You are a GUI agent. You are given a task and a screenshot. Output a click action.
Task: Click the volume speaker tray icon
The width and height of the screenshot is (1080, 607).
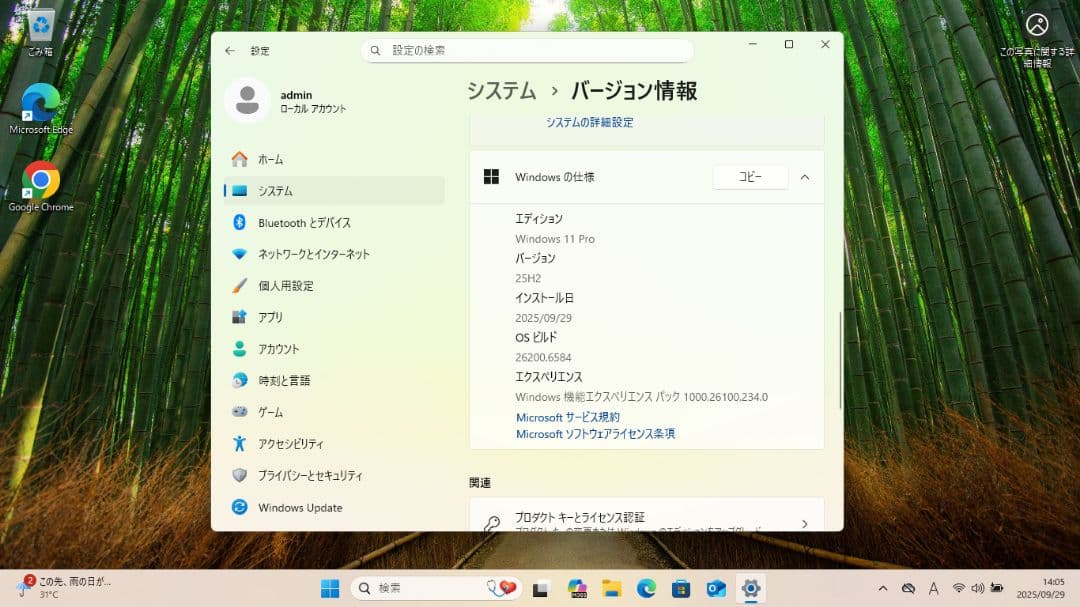(x=977, y=588)
